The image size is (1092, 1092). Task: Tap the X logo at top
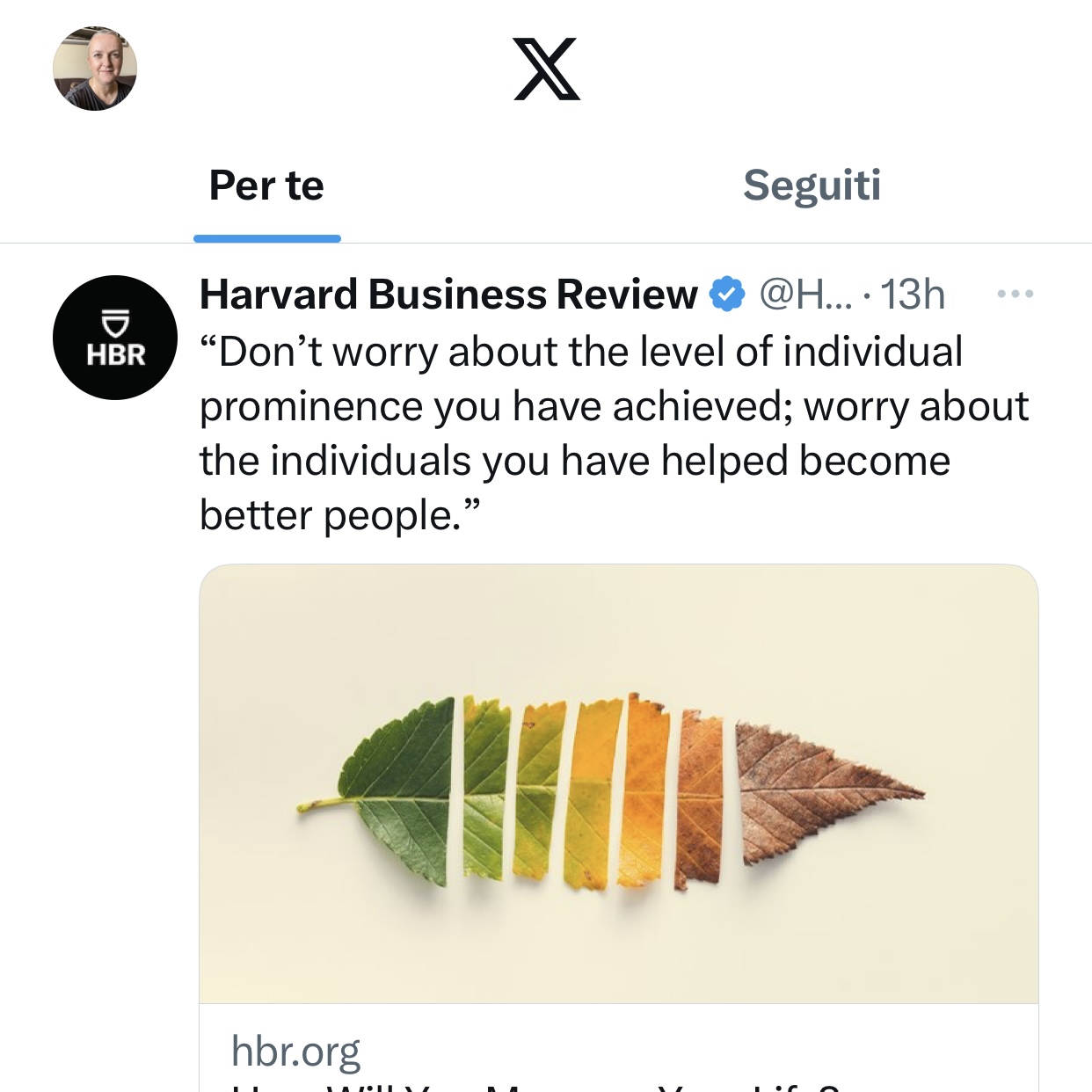click(546, 69)
